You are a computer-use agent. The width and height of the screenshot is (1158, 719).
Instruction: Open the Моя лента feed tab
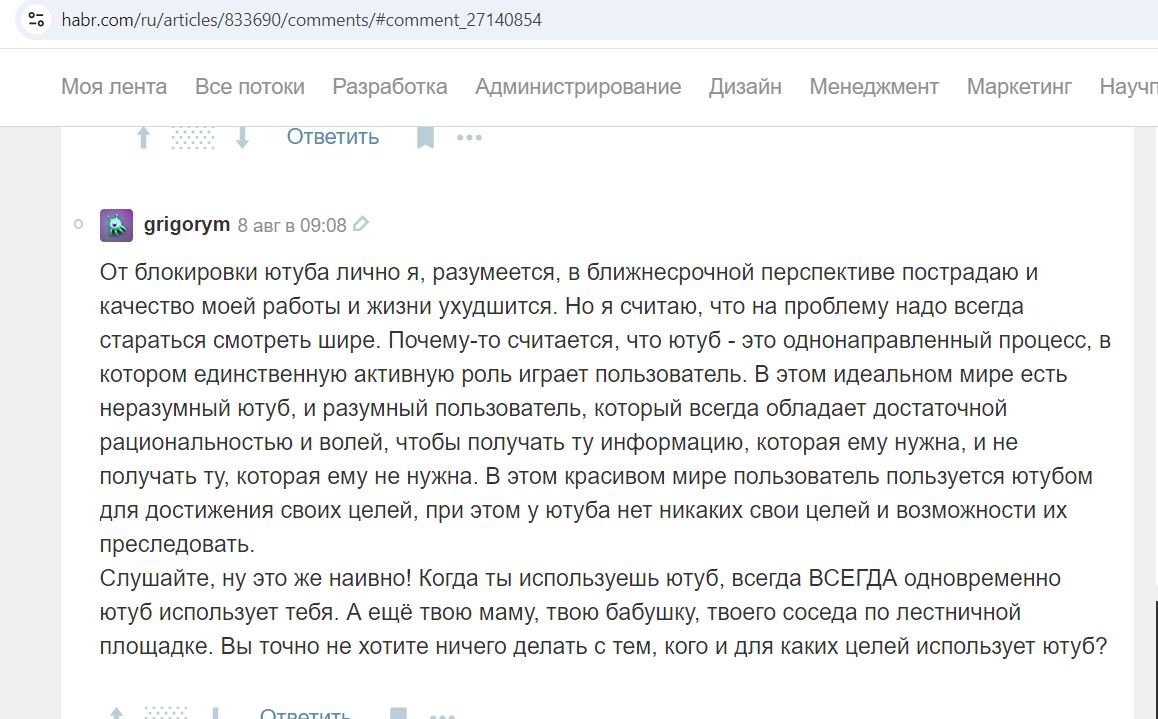114,86
